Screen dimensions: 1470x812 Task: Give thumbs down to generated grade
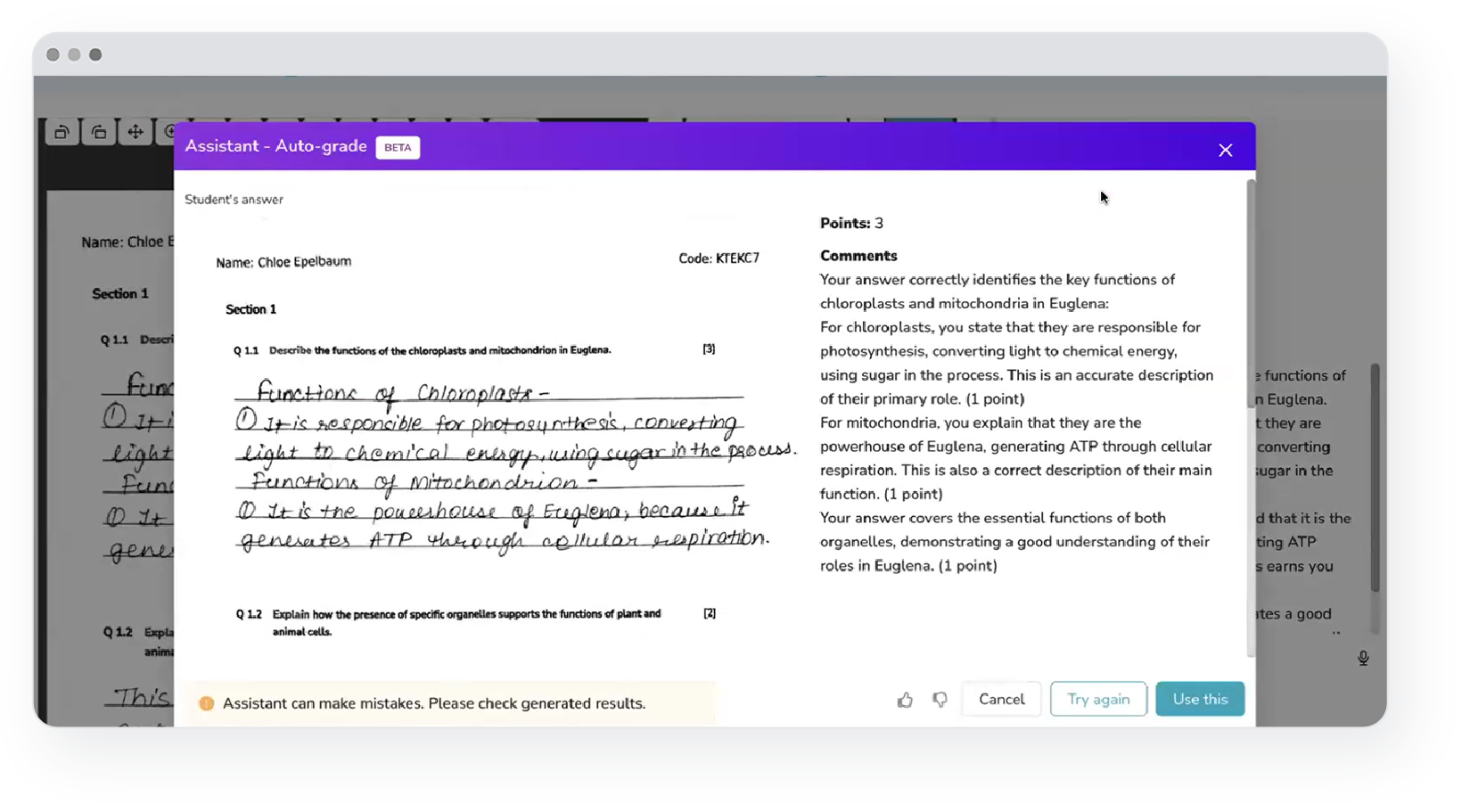pos(940,701)
